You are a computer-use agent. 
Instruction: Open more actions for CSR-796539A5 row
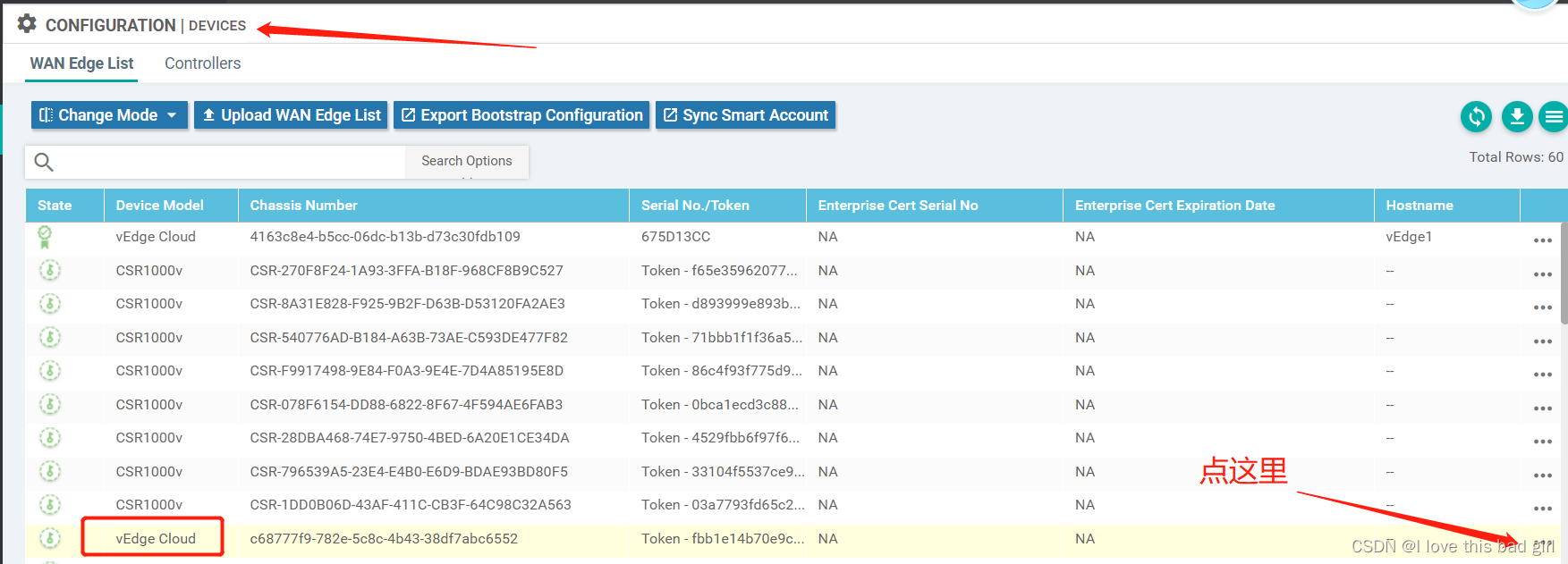[x=1543, y=476]
